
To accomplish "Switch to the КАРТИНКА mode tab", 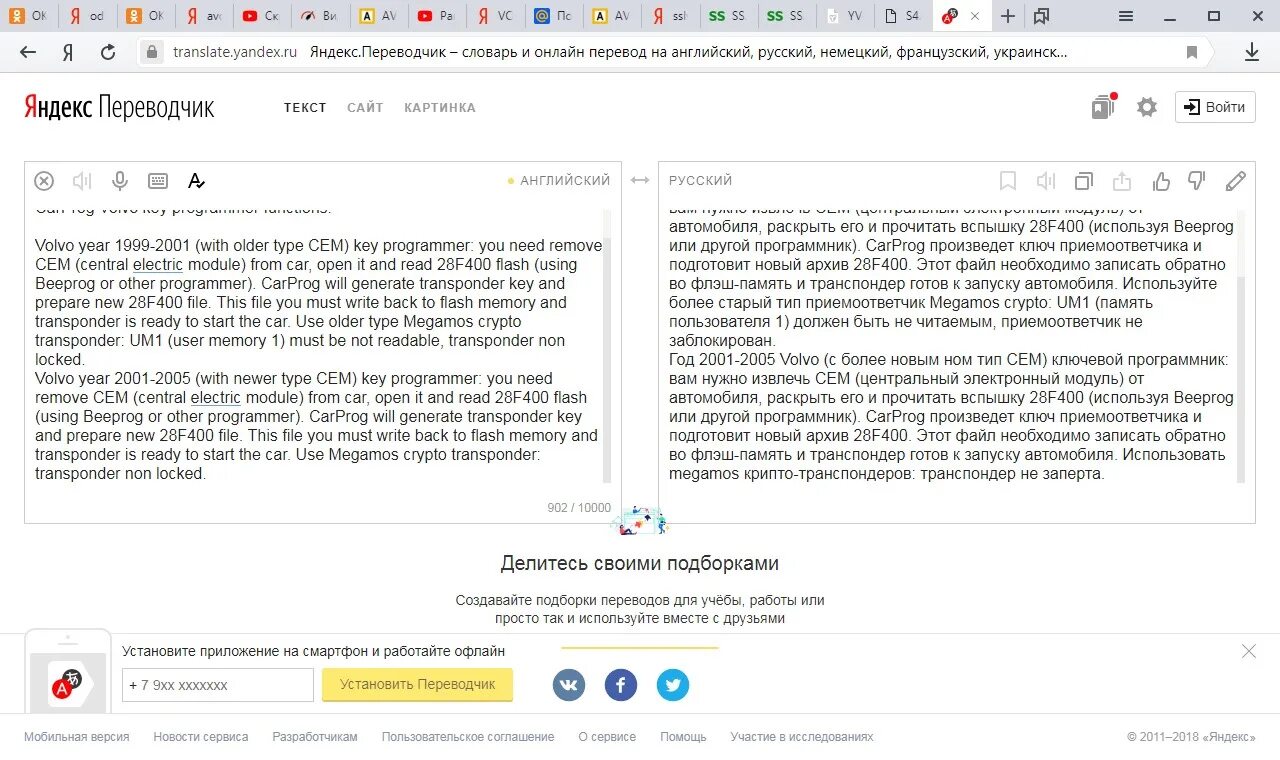I will tap(440, 107).
